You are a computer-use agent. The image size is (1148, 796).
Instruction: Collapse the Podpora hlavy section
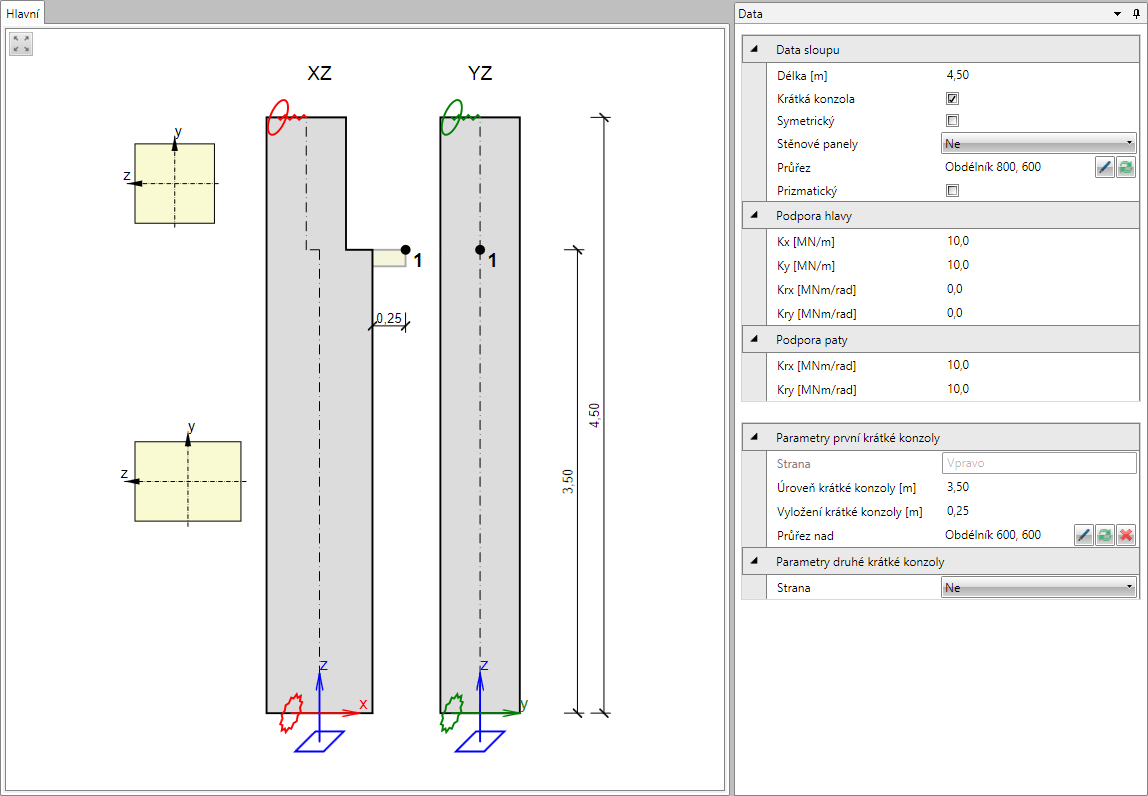pos(754,215)
